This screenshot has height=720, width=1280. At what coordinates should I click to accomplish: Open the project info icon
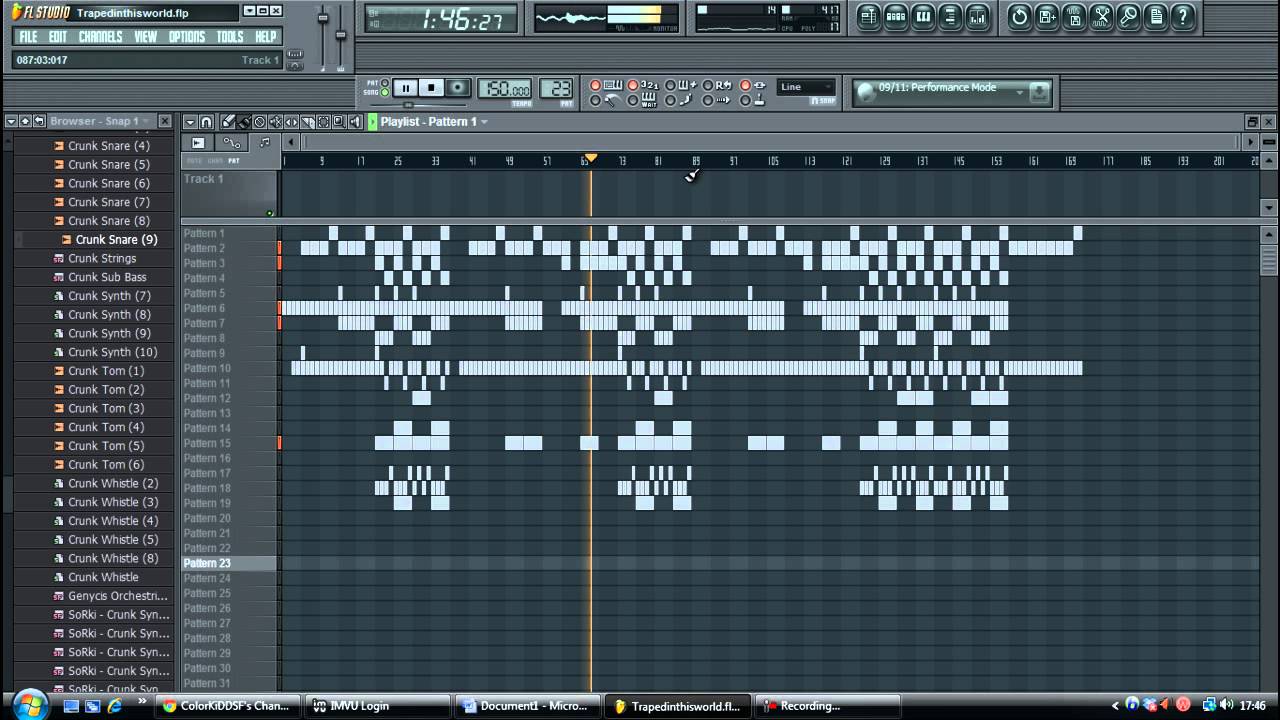[1156, 17]
